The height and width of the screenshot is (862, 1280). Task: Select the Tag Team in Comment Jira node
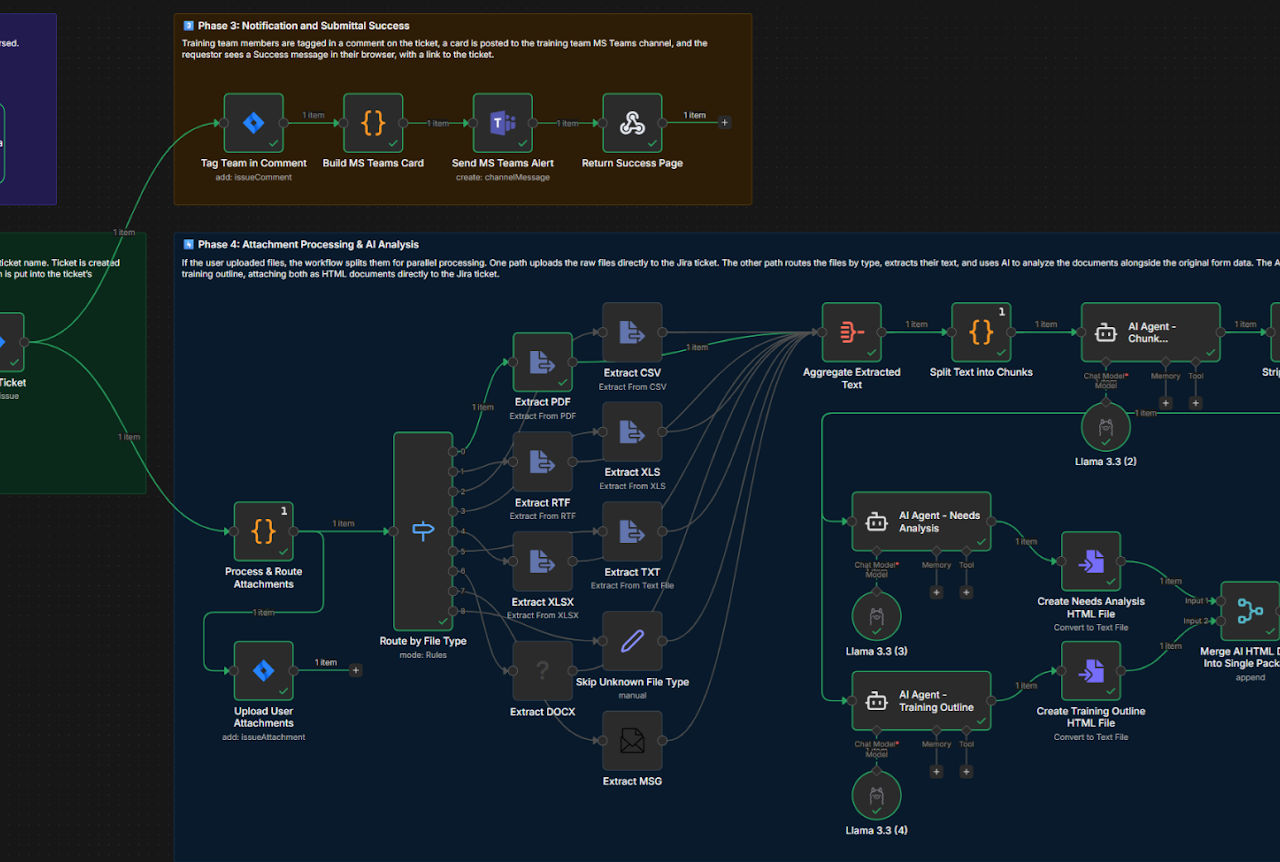(253, 123)
